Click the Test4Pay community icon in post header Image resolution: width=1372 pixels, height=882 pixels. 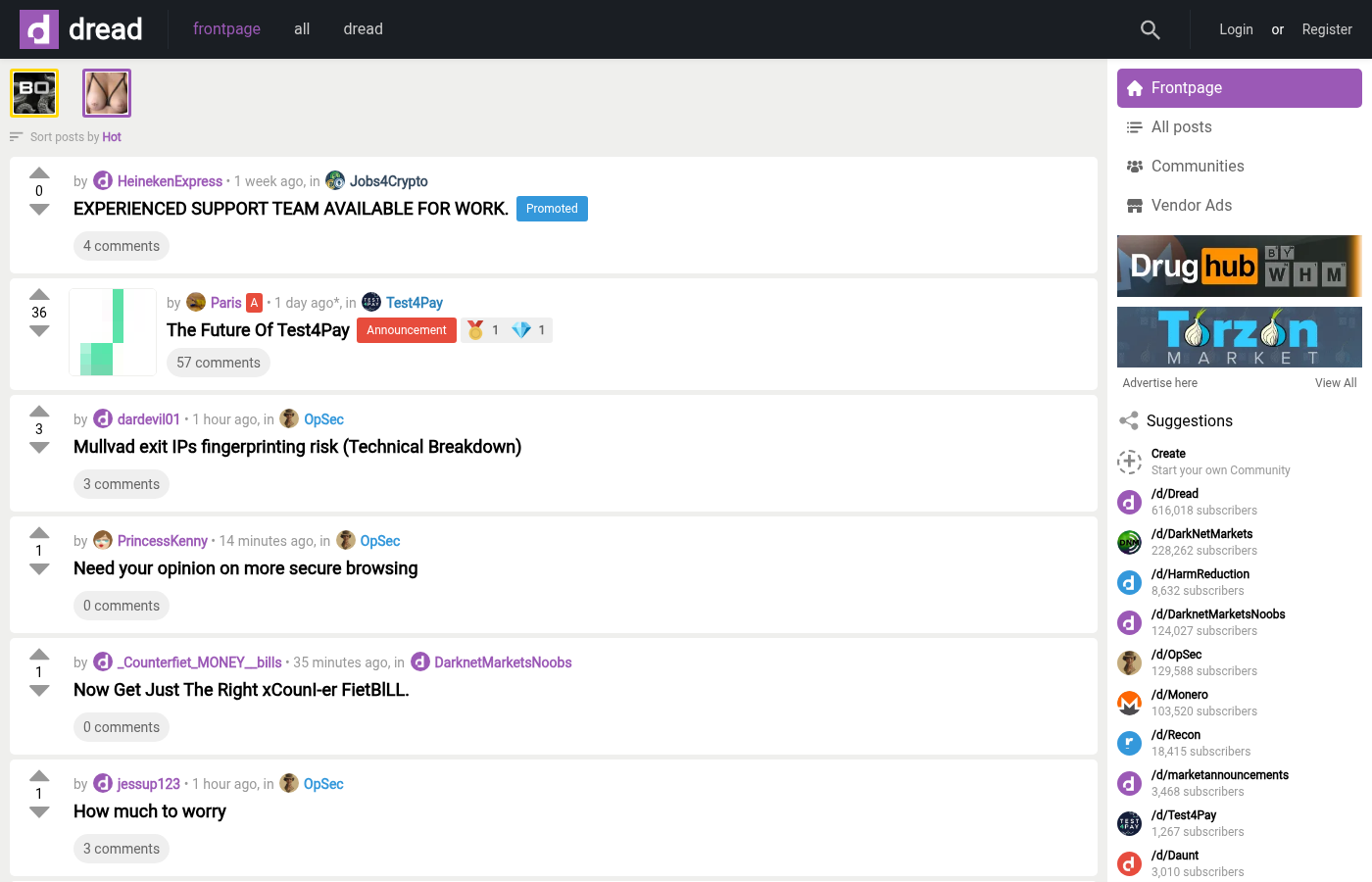(371, 302)
